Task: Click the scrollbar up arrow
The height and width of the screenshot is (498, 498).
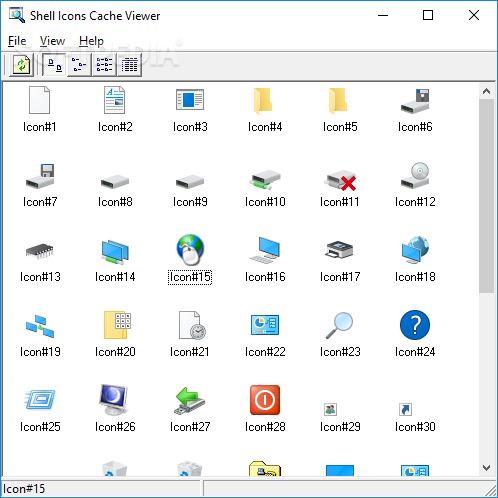Action: coord(486,91)
